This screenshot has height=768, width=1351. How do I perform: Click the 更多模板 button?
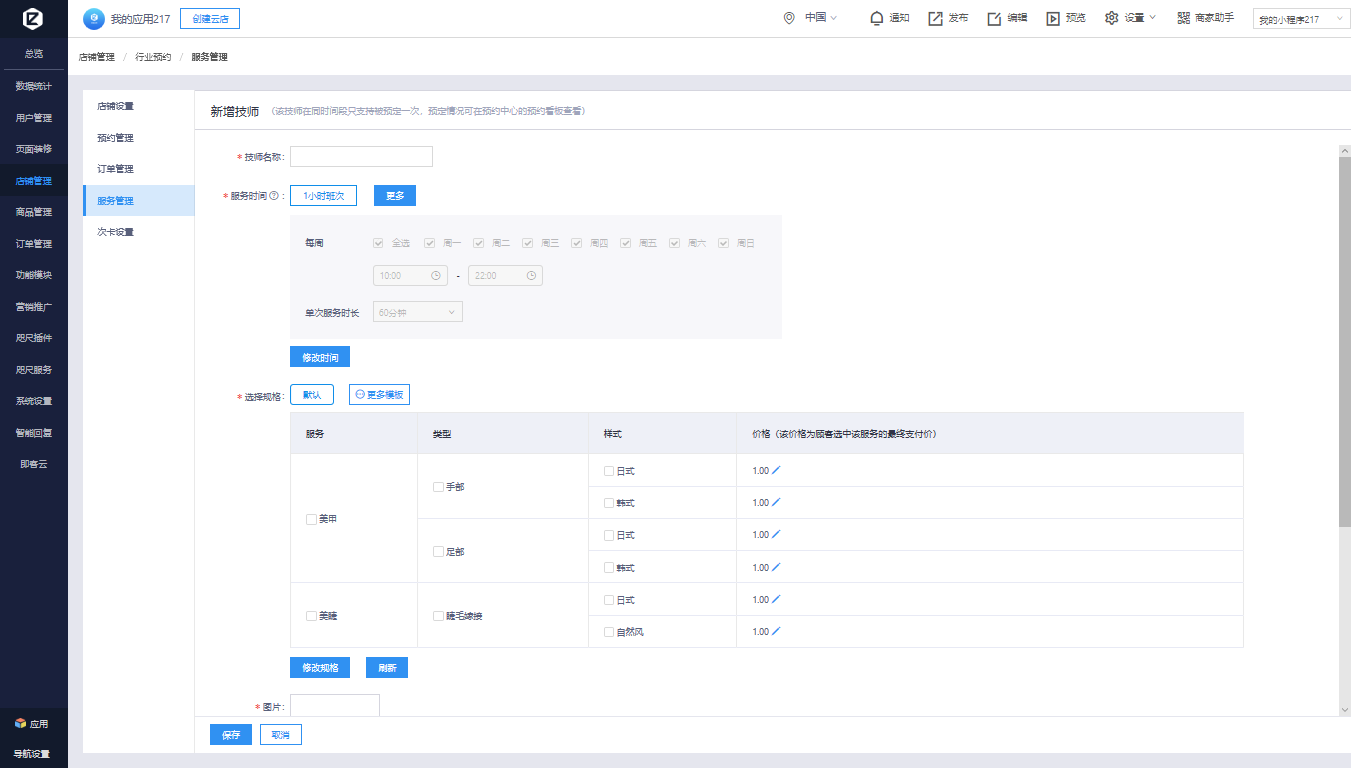point(379,395)
